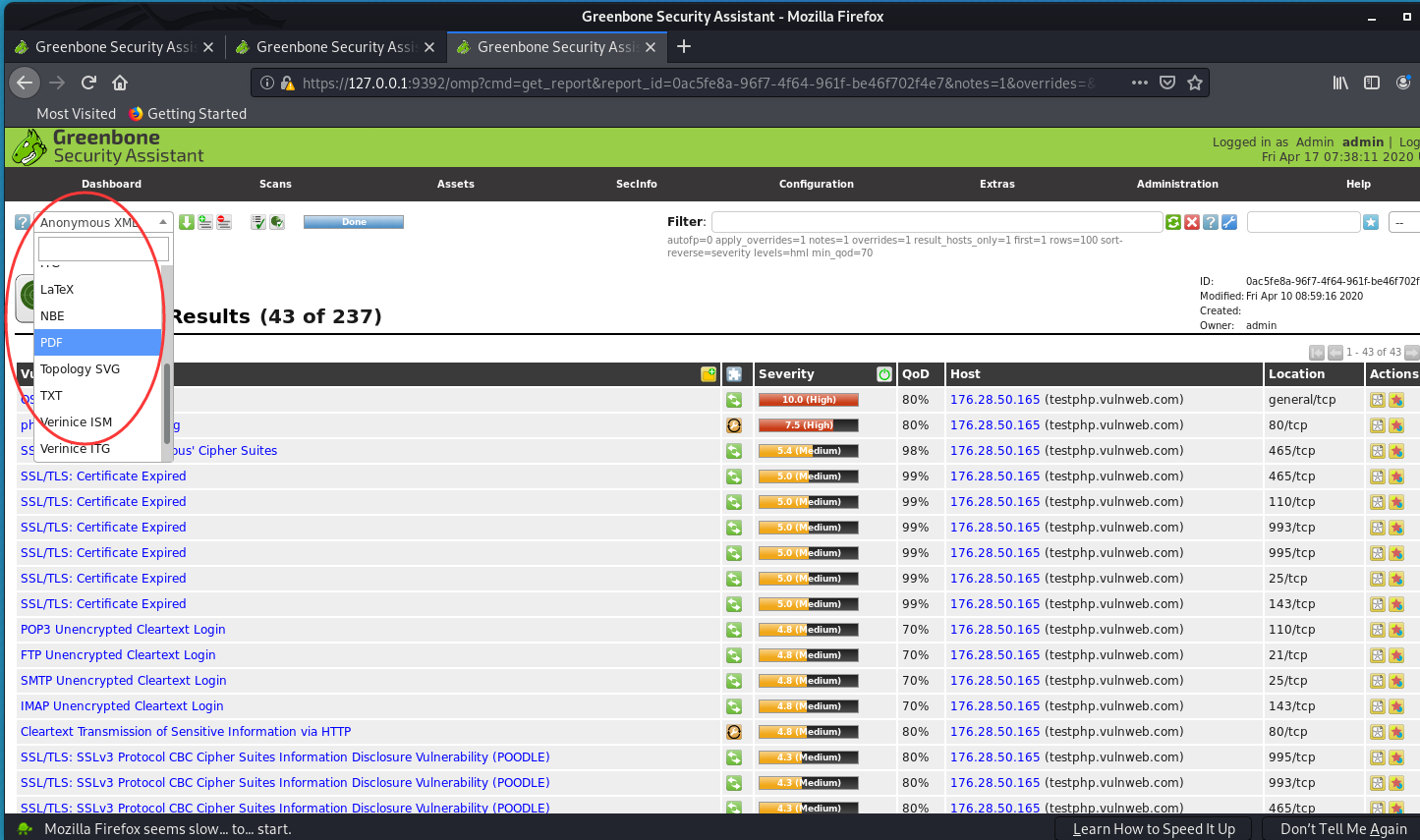Viewport: 1420px width, 840px height.
Task: Open the SecInfo menu
Action: (637, 184)
